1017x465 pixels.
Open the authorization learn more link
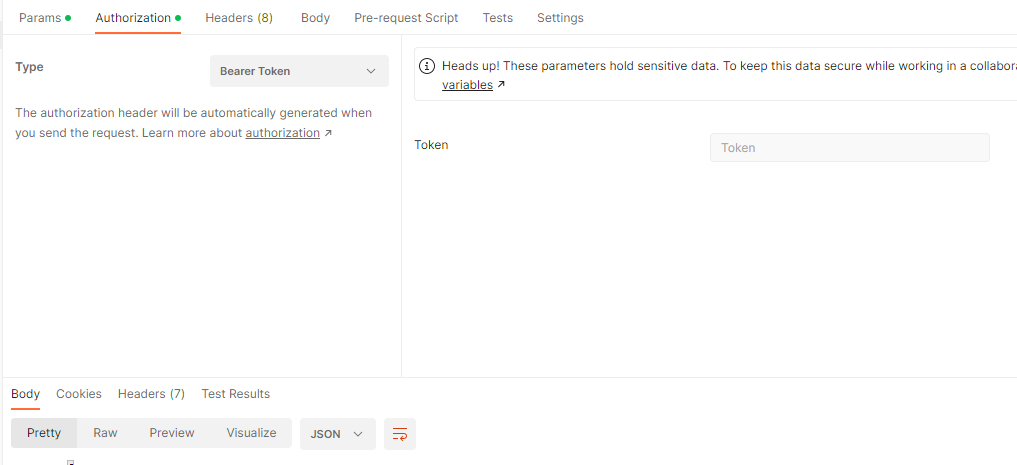click(x=282, y=133)
